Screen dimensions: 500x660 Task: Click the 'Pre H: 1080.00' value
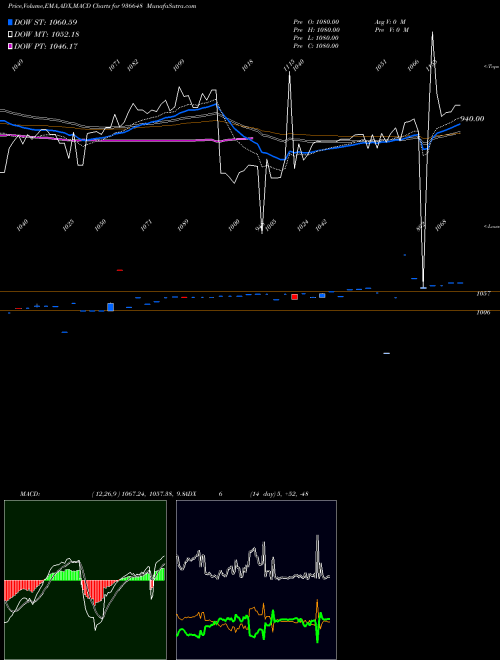pos(316,30)
